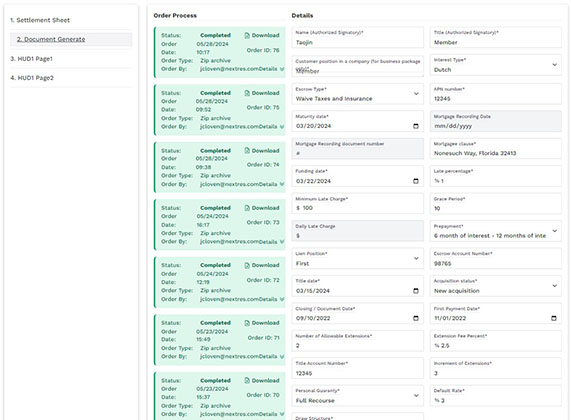Click the download file icon for Order ID 73

pos(247,208)
